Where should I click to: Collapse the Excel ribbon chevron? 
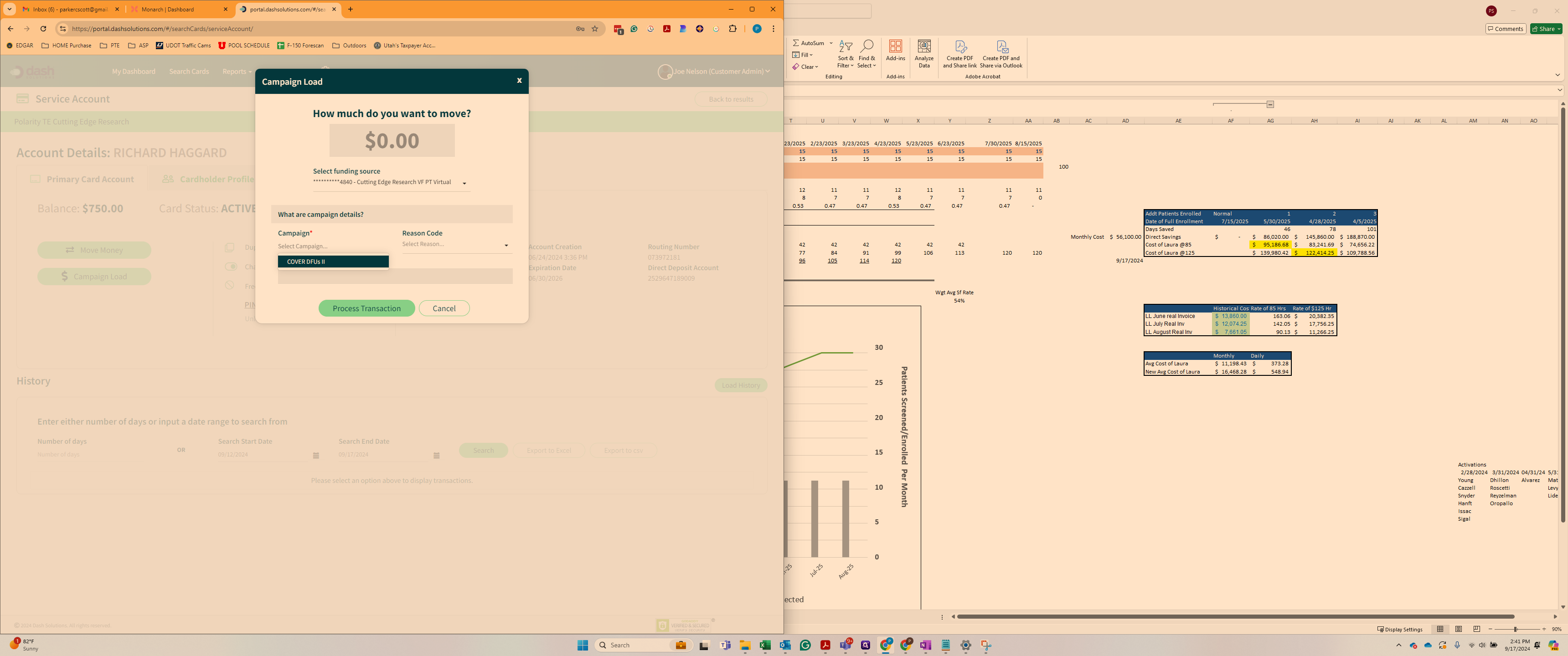[1557, 75]
